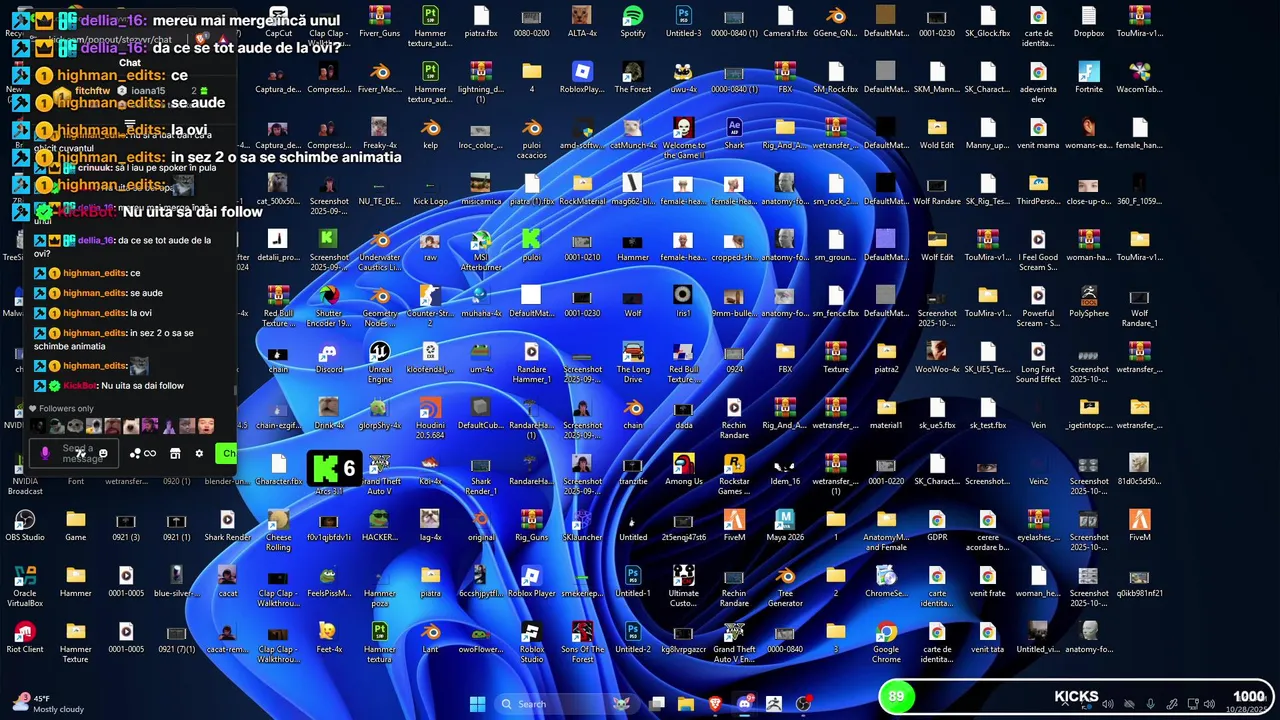
Task: Open the ZBrush taskbar icon
Action: pyautogui.click(x=773, y=704)
